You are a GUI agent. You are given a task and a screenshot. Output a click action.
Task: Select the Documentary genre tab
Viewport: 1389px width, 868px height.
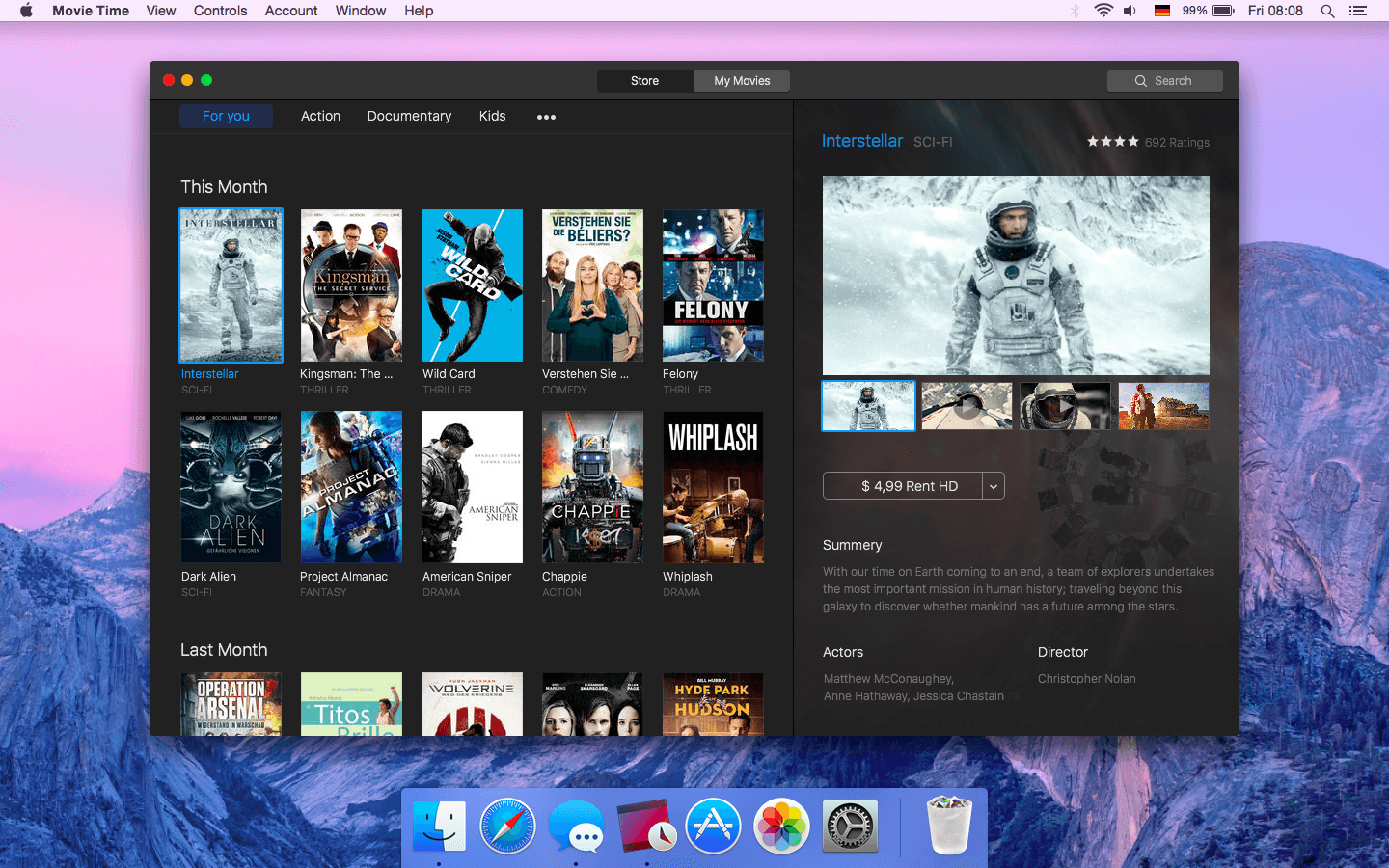(x=409, y=116)
